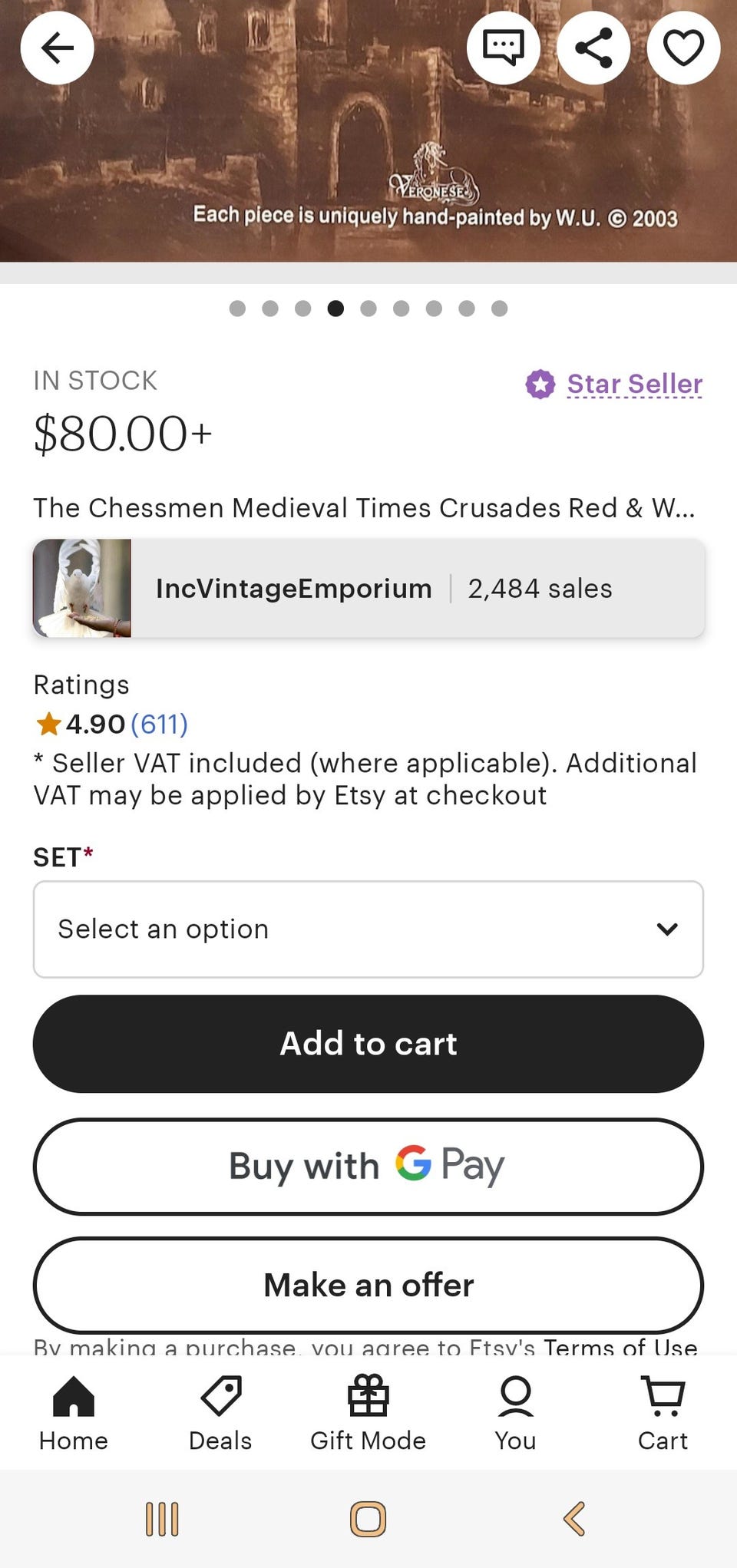The height and width of the screenshot is (1568, 737).
Task: Open the SET option dropdown
Action: 368,929
